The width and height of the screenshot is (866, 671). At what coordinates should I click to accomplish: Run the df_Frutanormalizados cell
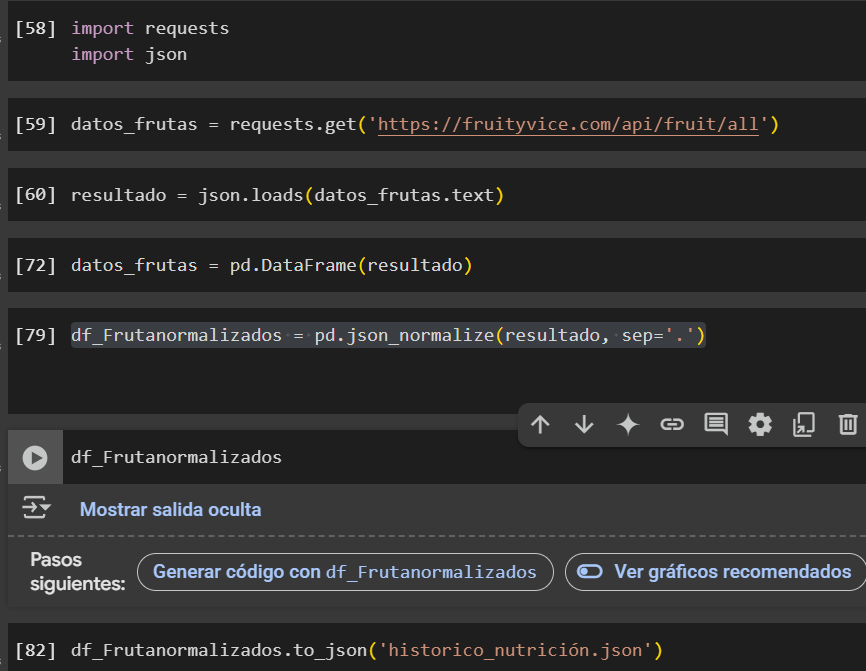(x=35, y=458)
